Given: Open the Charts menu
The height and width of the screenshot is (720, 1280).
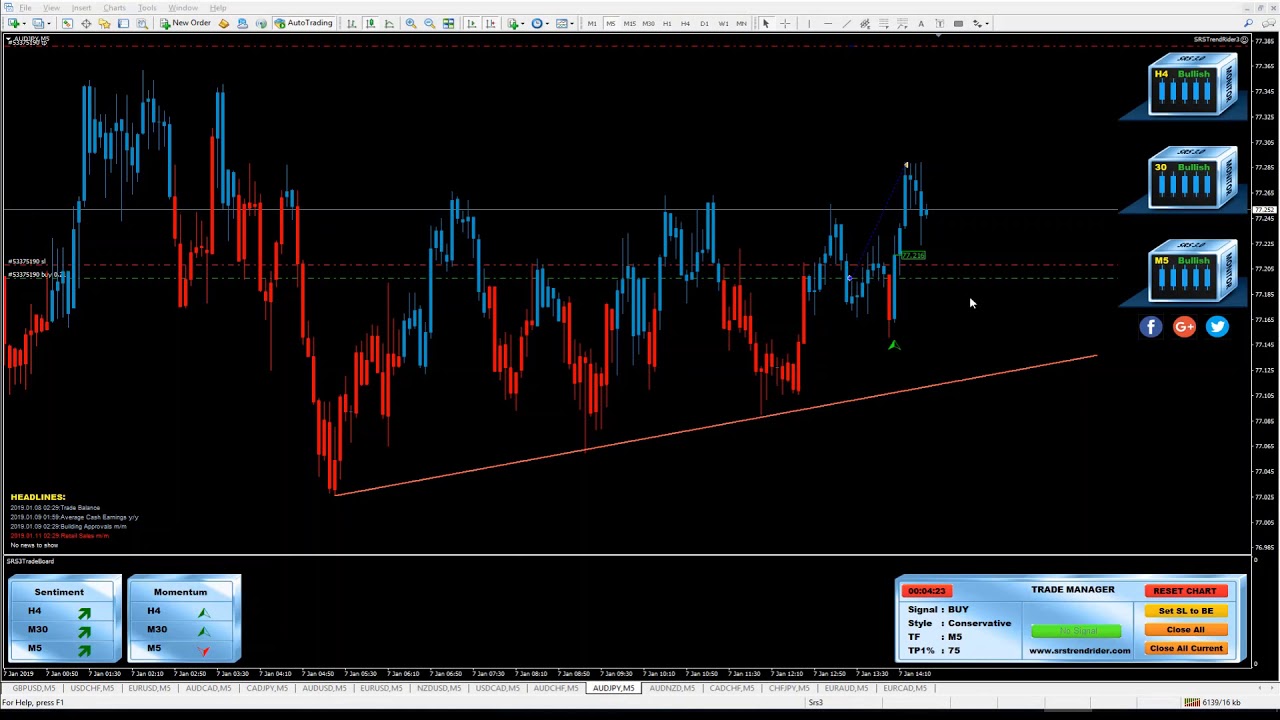Looking at the screenshot, I should (x=114, y=7).
